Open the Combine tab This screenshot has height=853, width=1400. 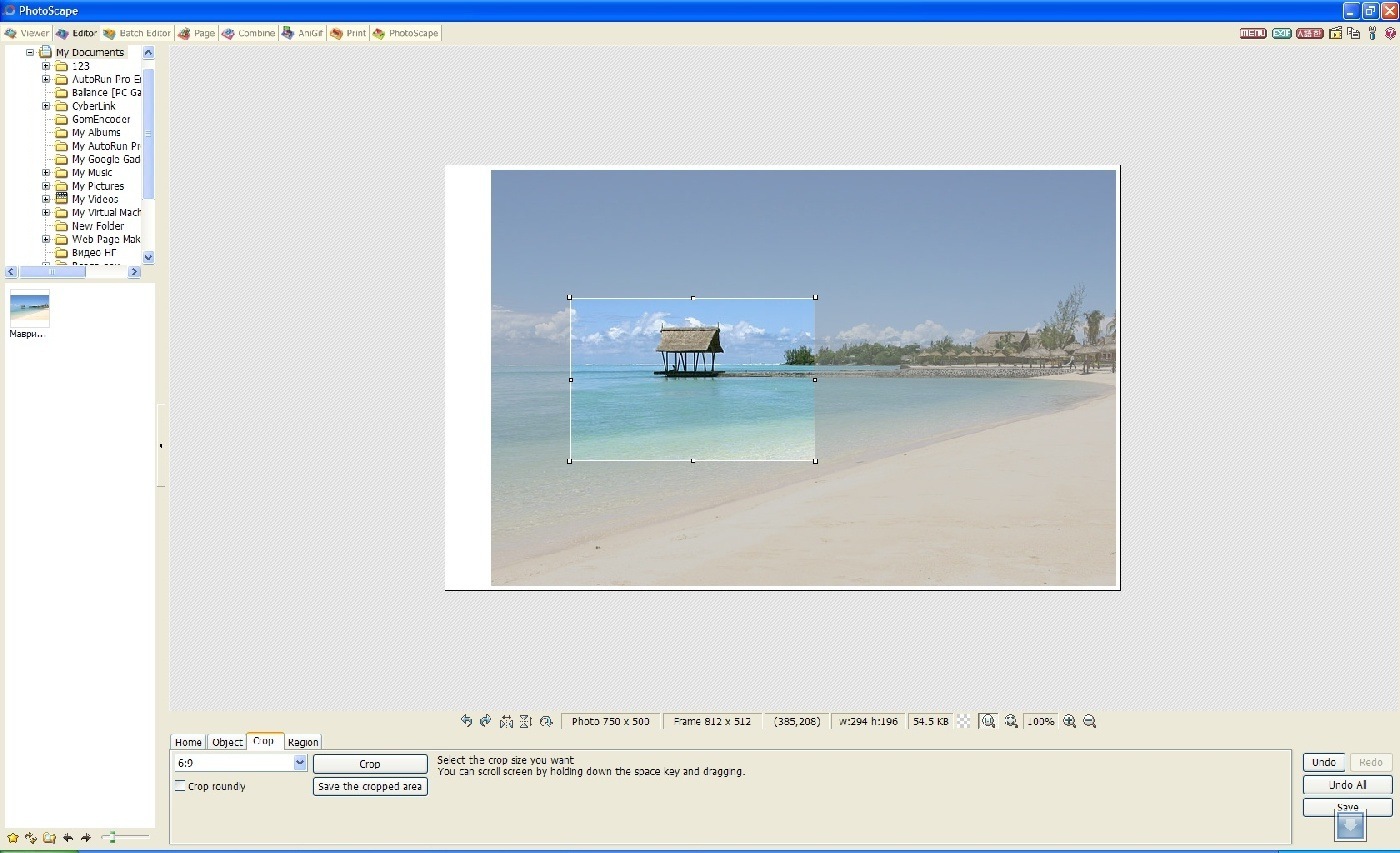click(249, 33)
